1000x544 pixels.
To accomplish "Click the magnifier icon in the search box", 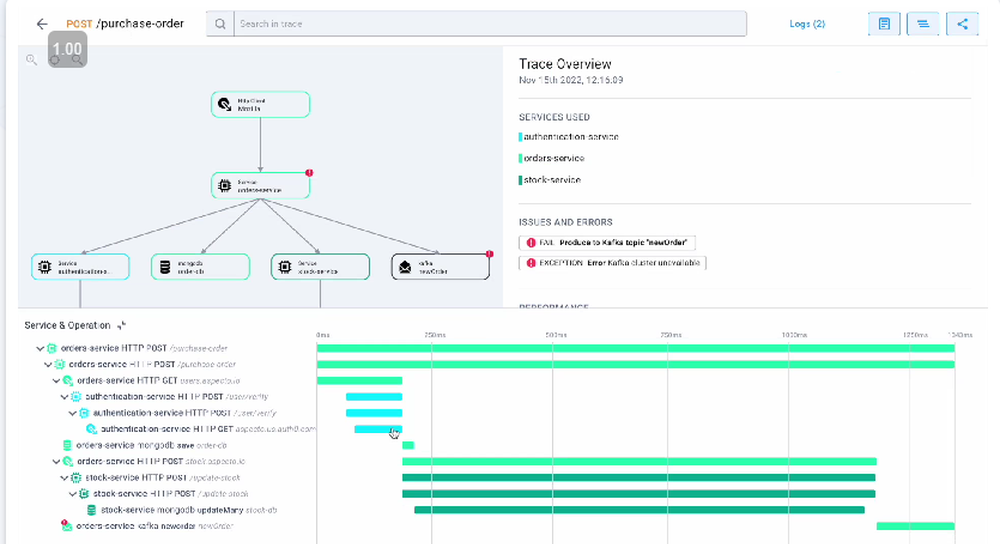I will (x=220, y=24).
